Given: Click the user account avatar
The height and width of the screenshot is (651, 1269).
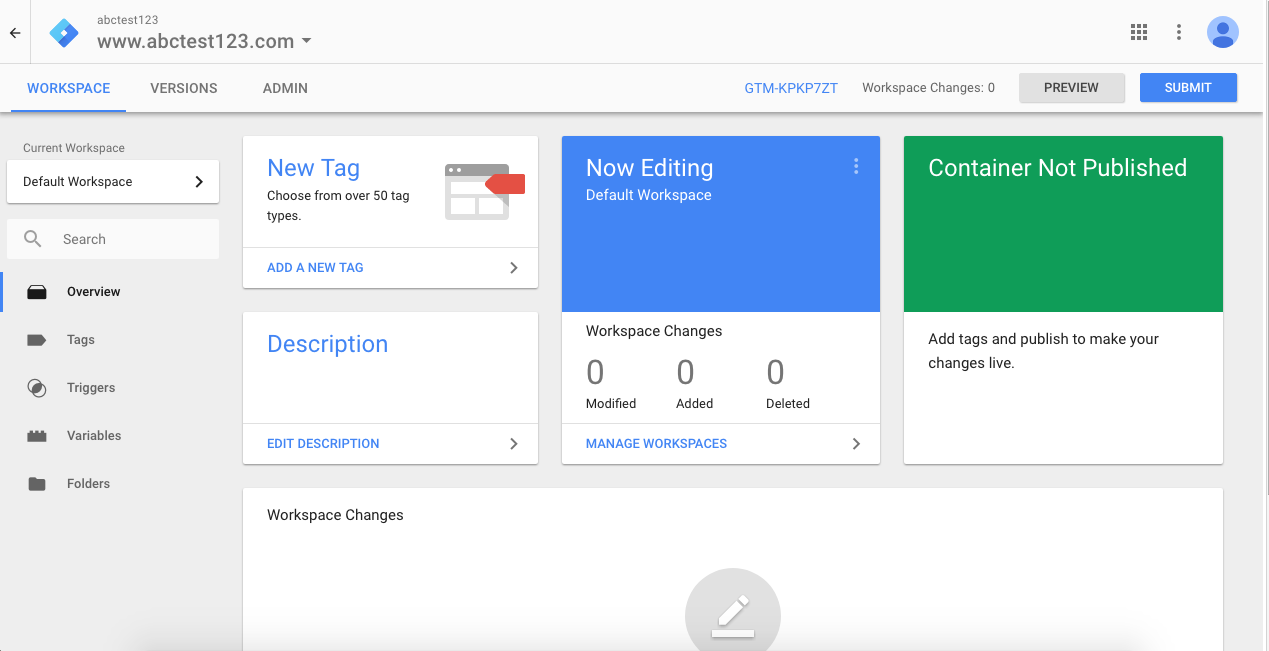Looking at the screenshot, I should click(x=1222, y=32).
